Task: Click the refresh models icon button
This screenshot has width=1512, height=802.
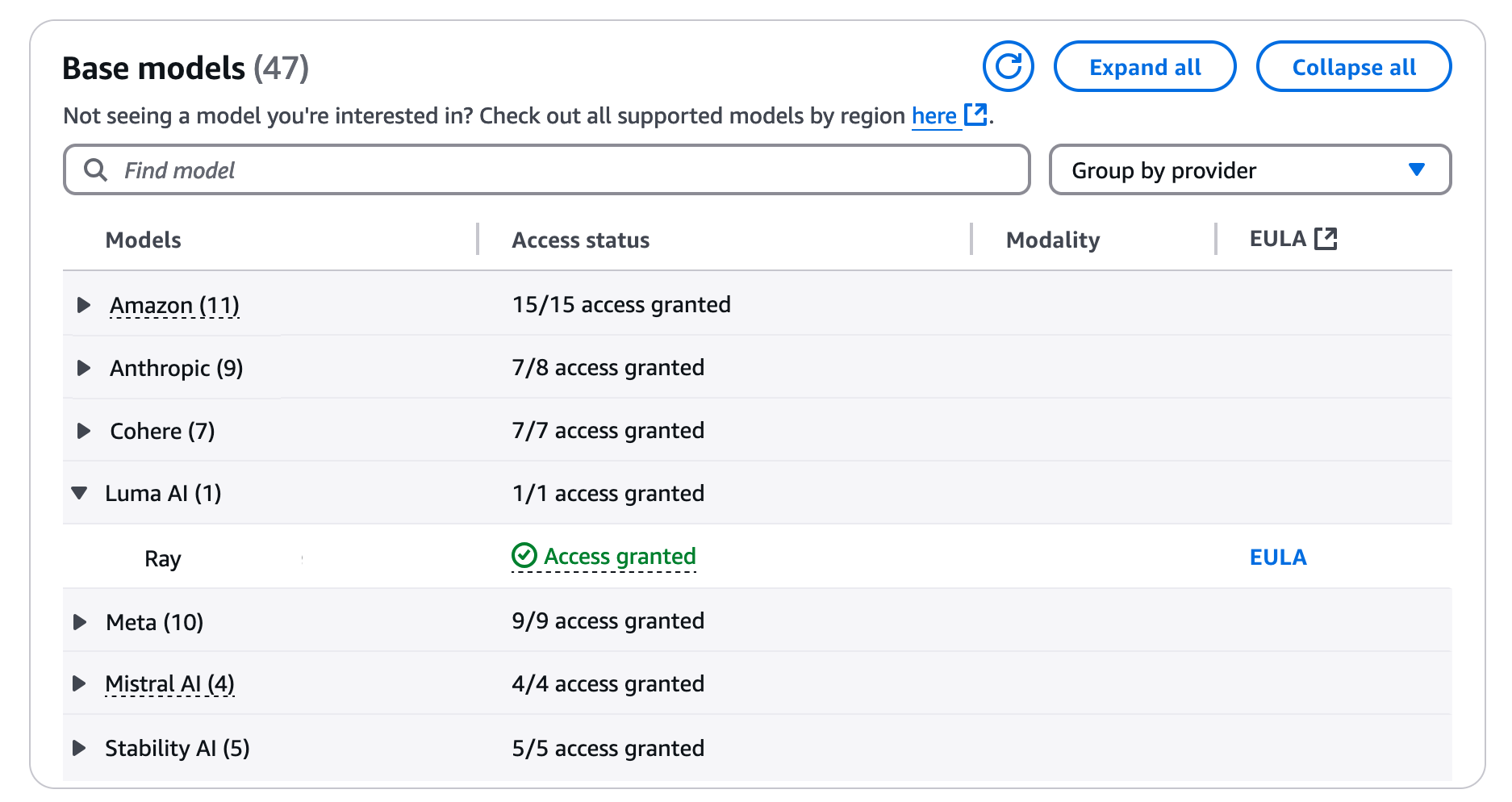Action: click(x=1008, y=67)
